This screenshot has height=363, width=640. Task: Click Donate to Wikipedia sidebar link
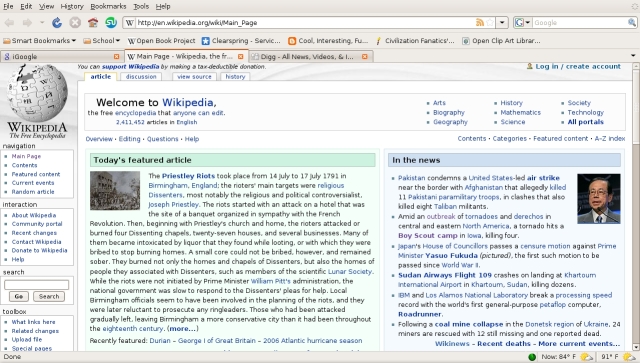pos(39,250)
